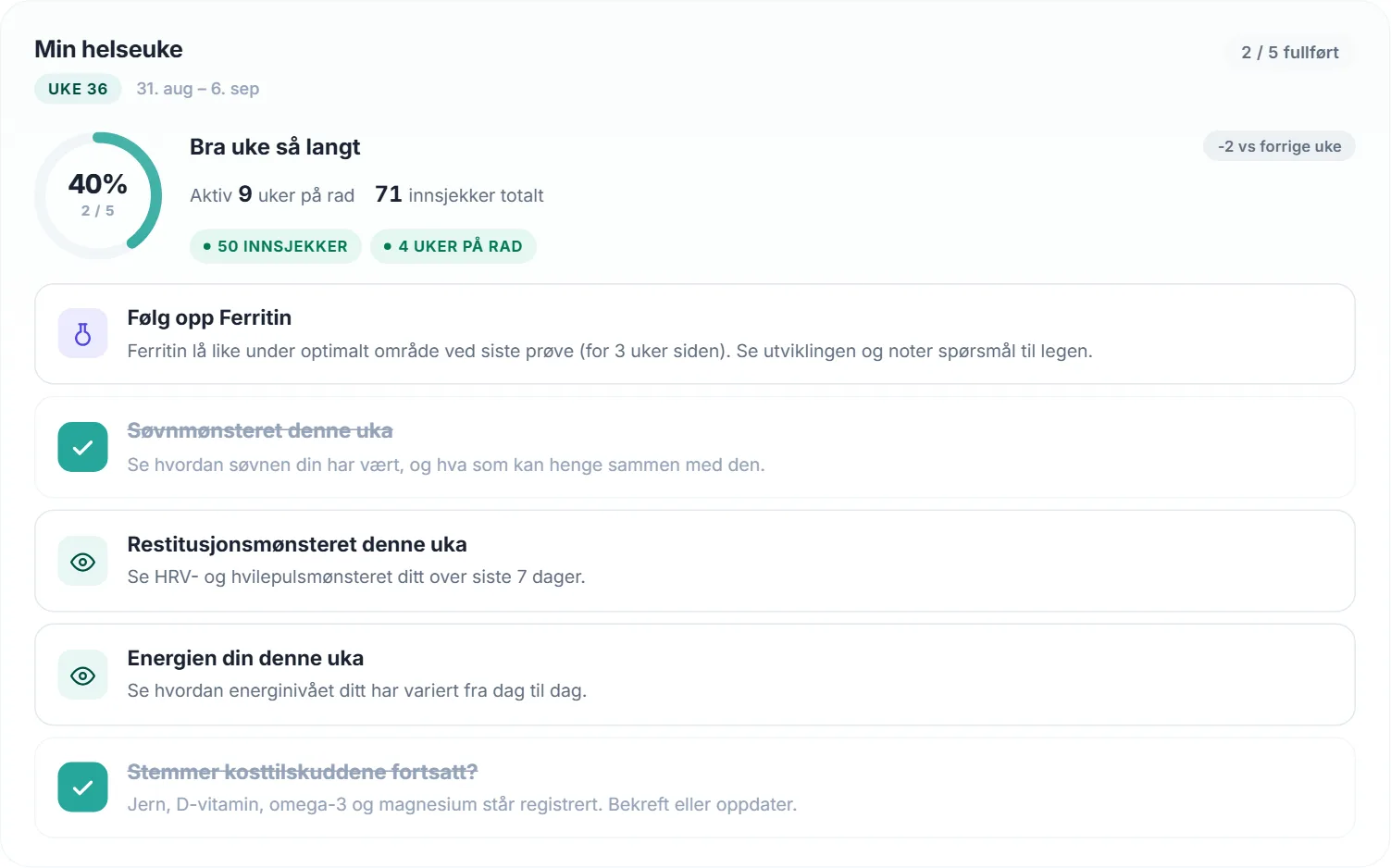
Task: Click the 31. aug – 6. sep date range
Action: coord(198,89)
